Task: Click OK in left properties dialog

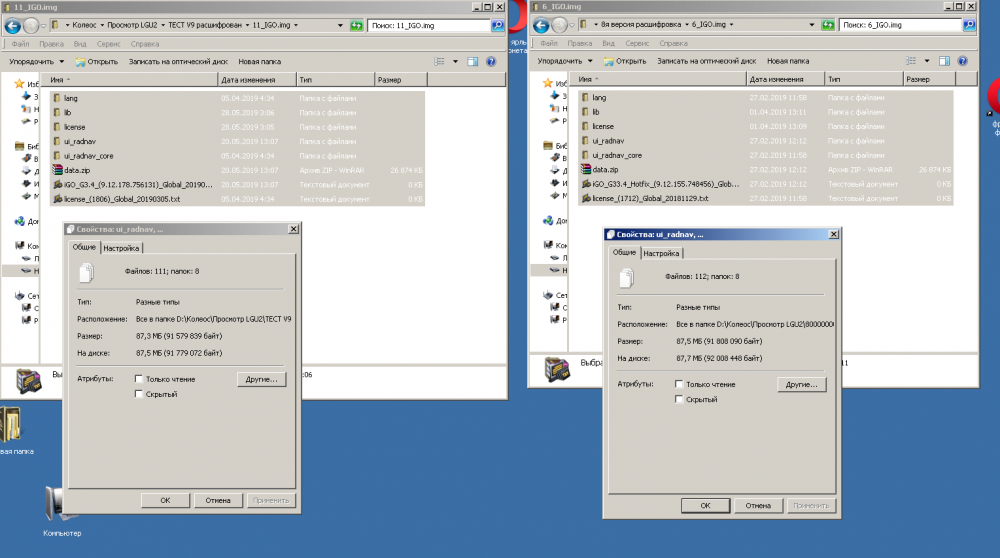Action: click(165, 501)
